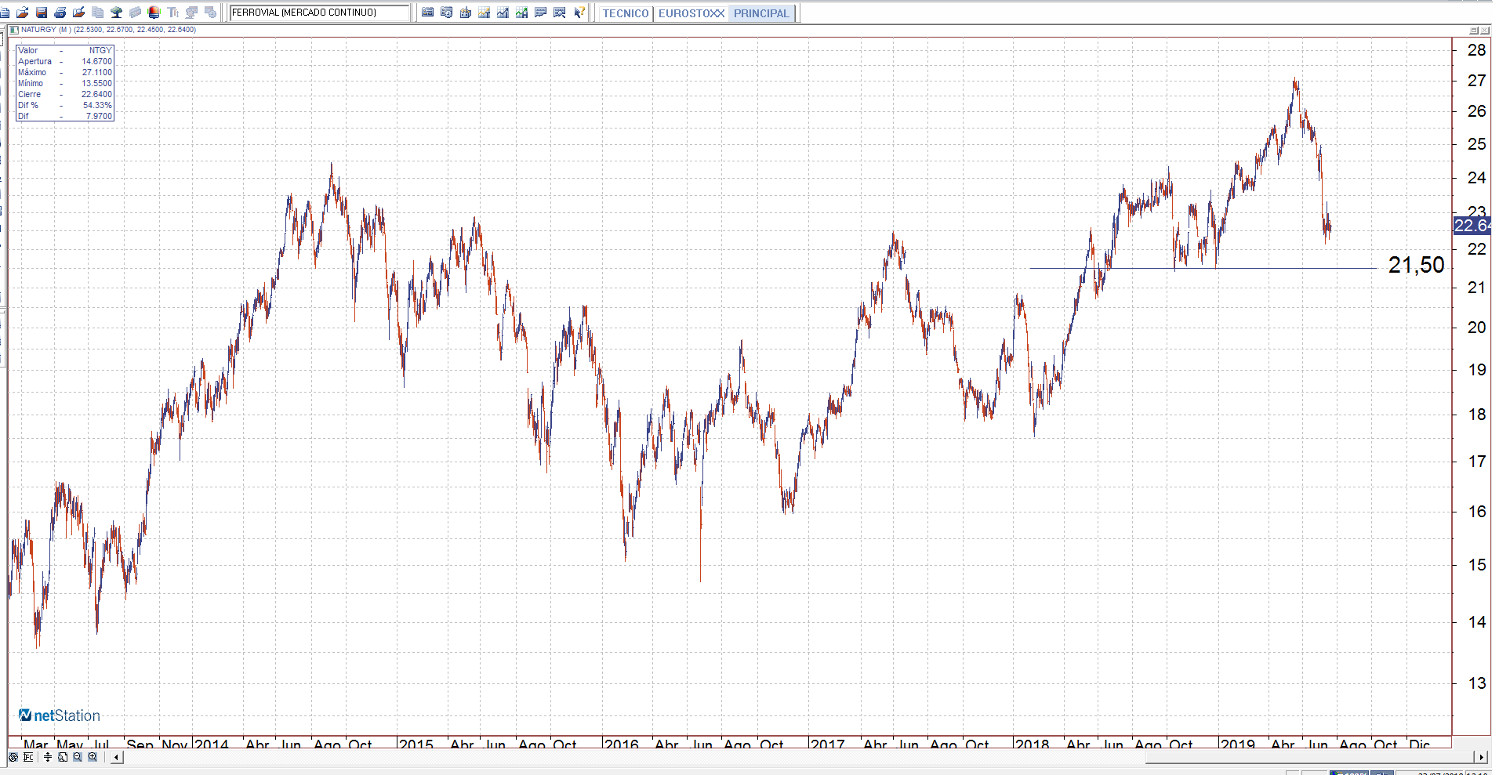
Task: Click the NTGY data info box
Action: click(65, 84)
